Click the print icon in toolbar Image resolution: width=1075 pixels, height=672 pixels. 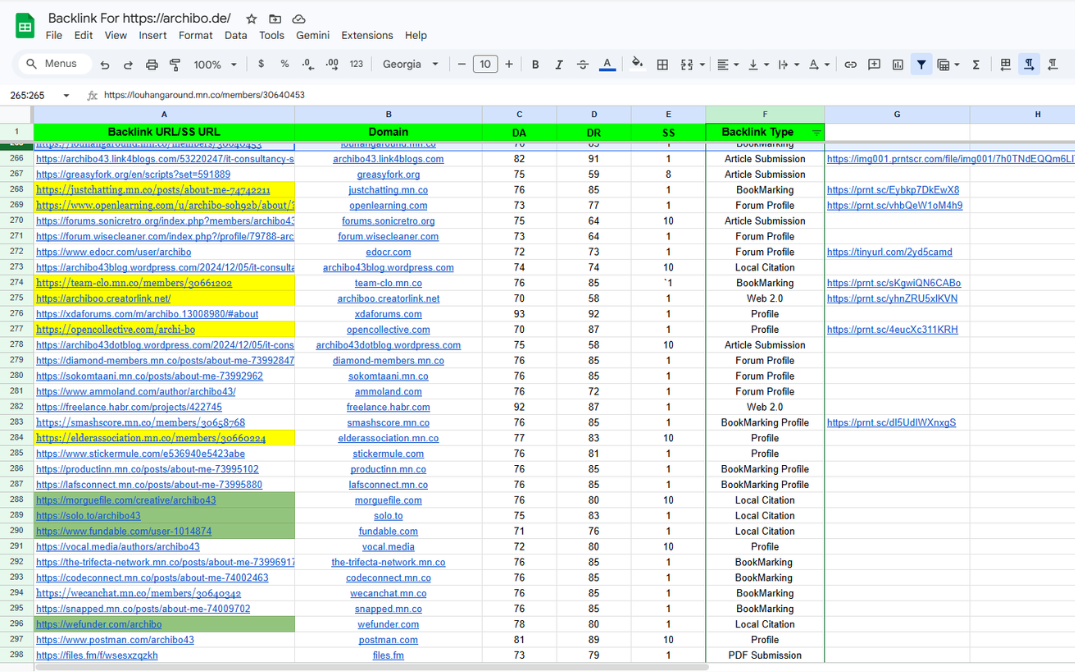click(x=152, y=65)
